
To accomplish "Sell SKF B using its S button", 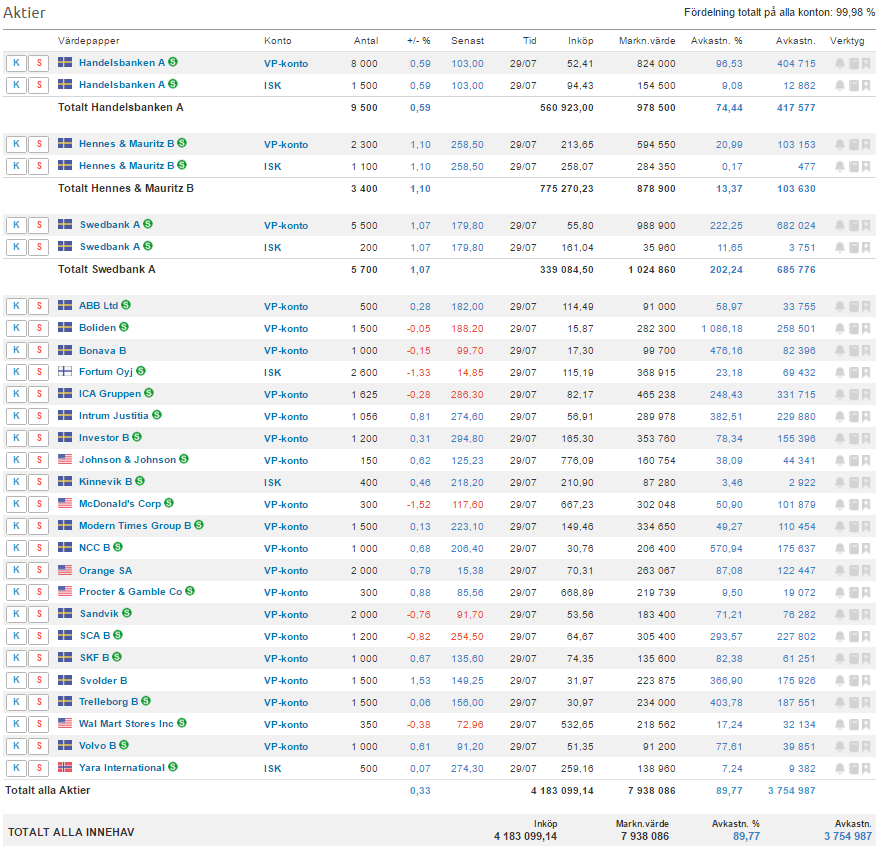I will [39, 658].
